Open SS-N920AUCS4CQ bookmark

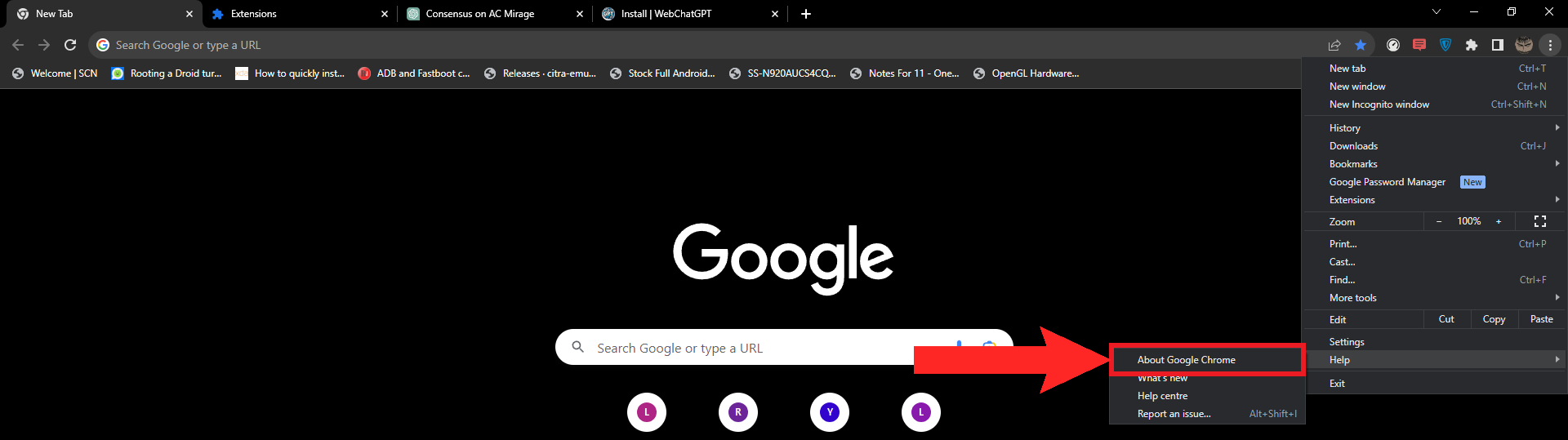pos(782,73)
